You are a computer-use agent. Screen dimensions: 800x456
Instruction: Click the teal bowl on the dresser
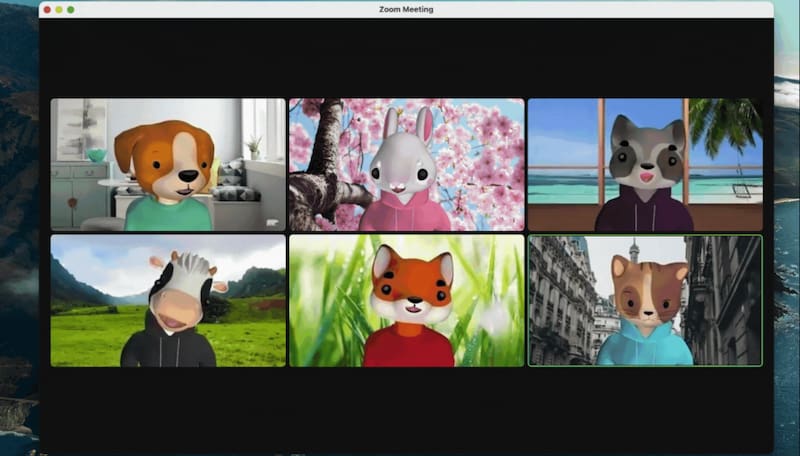[96, 155]
